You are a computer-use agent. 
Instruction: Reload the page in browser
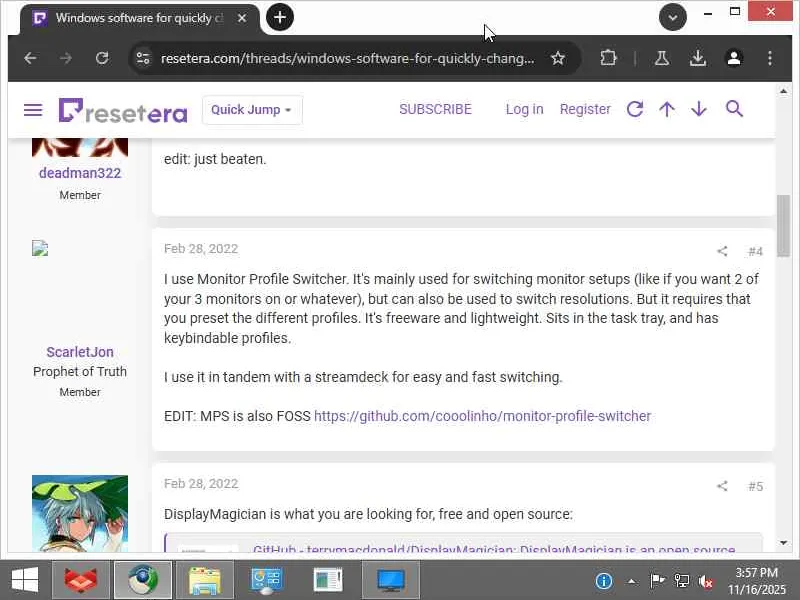click(x=102, y=58)
